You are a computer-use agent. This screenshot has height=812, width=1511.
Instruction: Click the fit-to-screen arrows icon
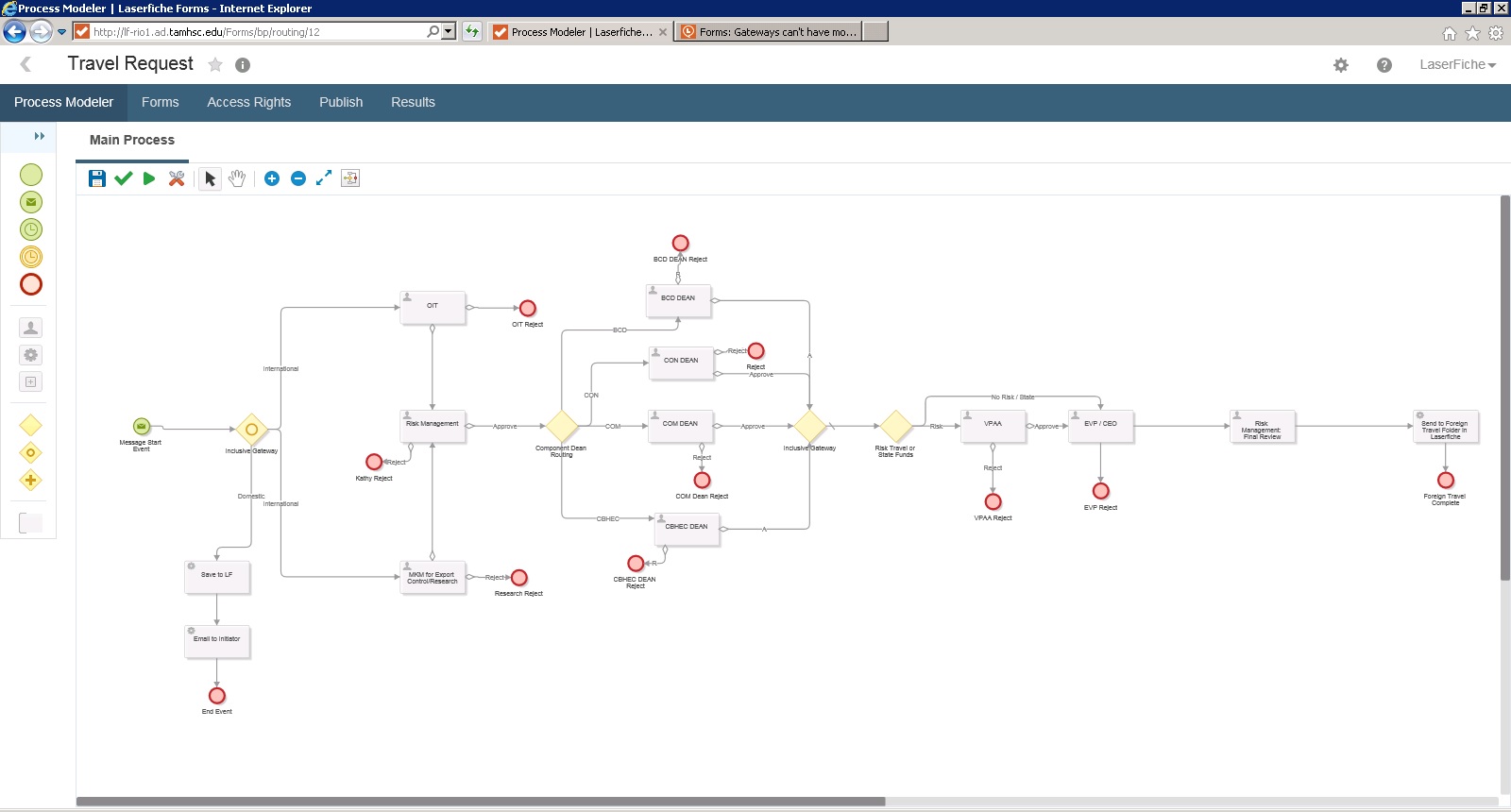coord(324,178)
